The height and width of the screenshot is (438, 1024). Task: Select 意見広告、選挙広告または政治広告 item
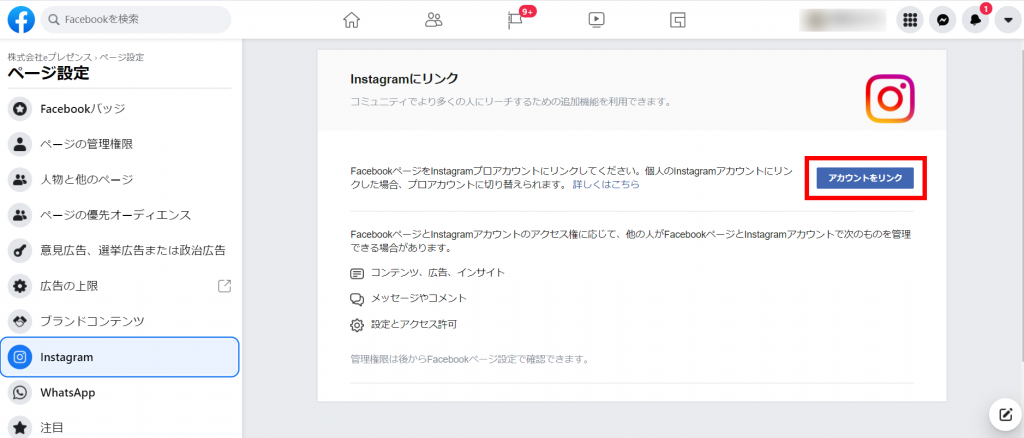coord(120,250)
